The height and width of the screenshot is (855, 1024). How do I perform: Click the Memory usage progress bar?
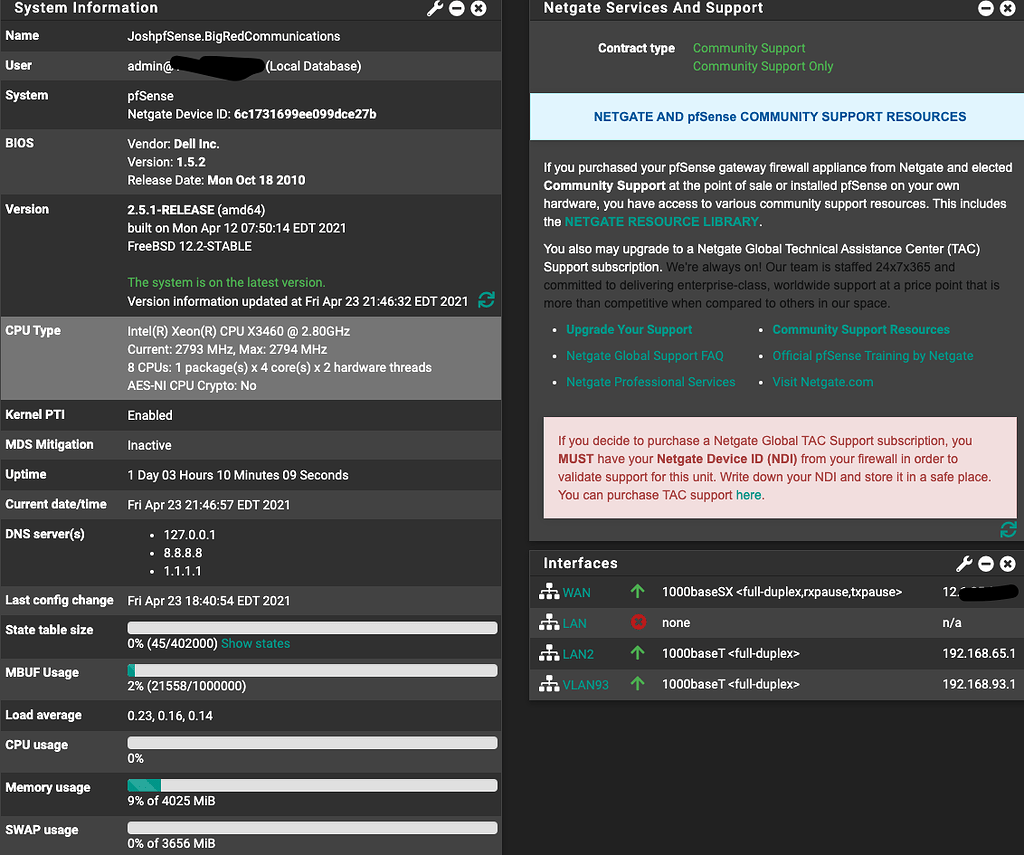pos(312,785)
